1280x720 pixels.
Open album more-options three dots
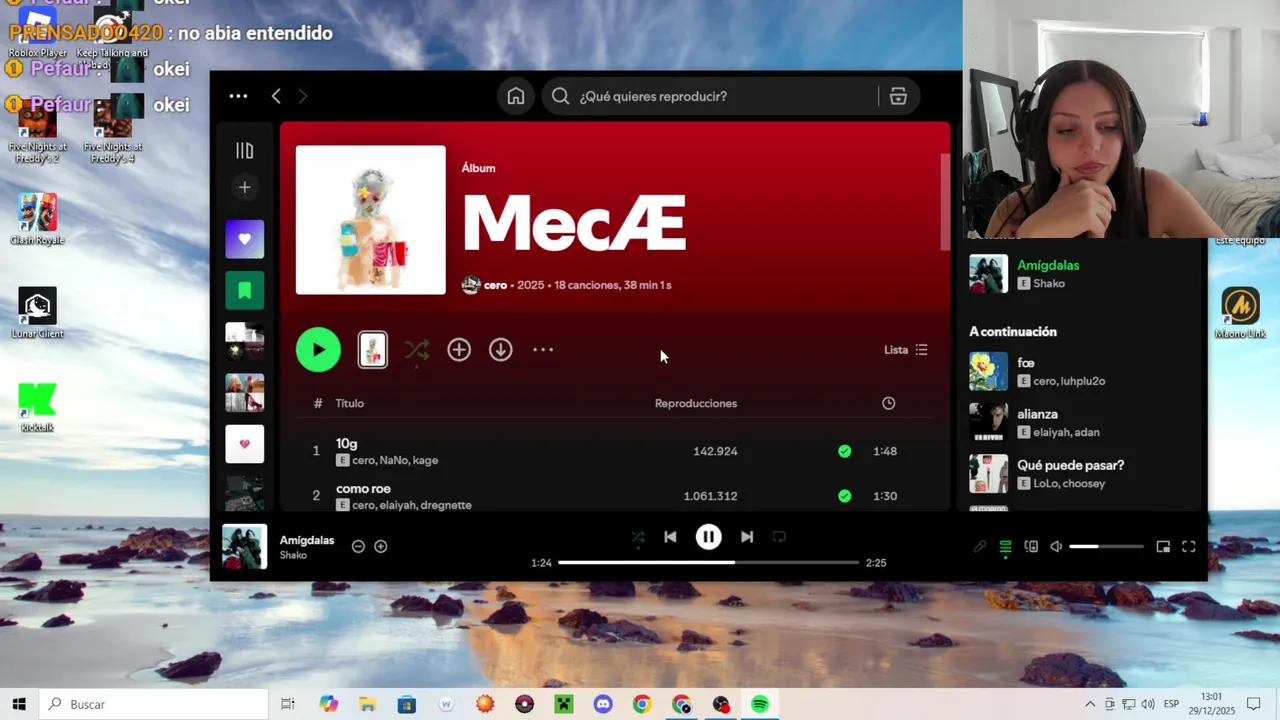(543, 350)
